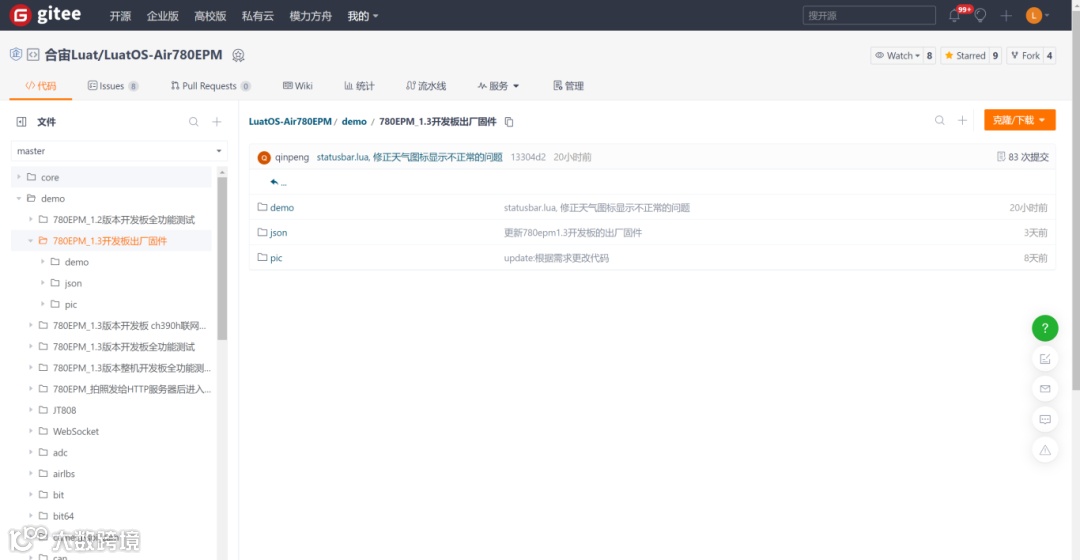This screenshot has height=560, width=1080.
Task: Select adc folder in file tree
Action: click(x=60, y=453)
